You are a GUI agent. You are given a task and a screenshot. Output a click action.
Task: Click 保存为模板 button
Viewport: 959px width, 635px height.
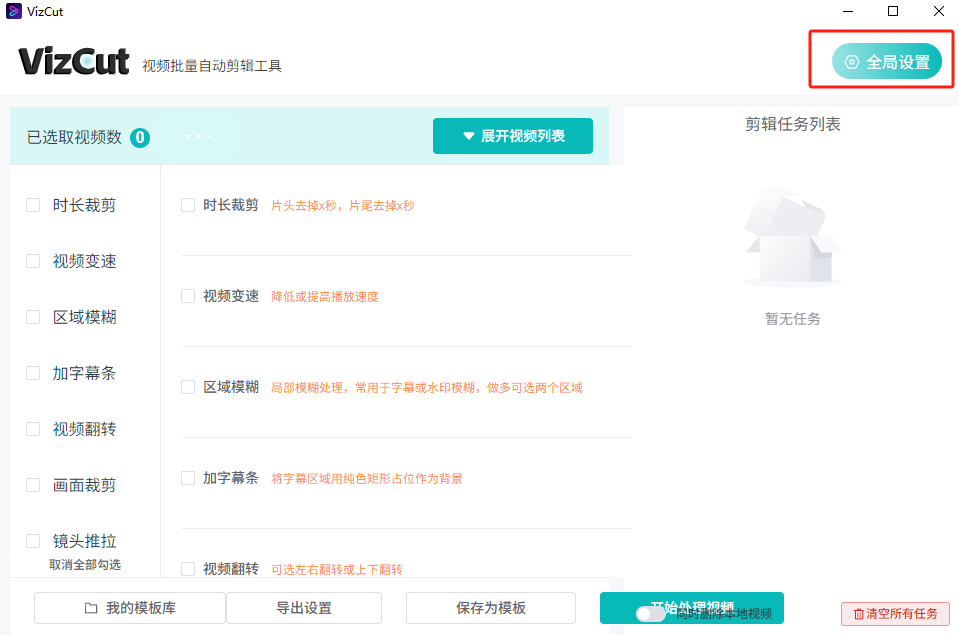[x=491, y=608]
